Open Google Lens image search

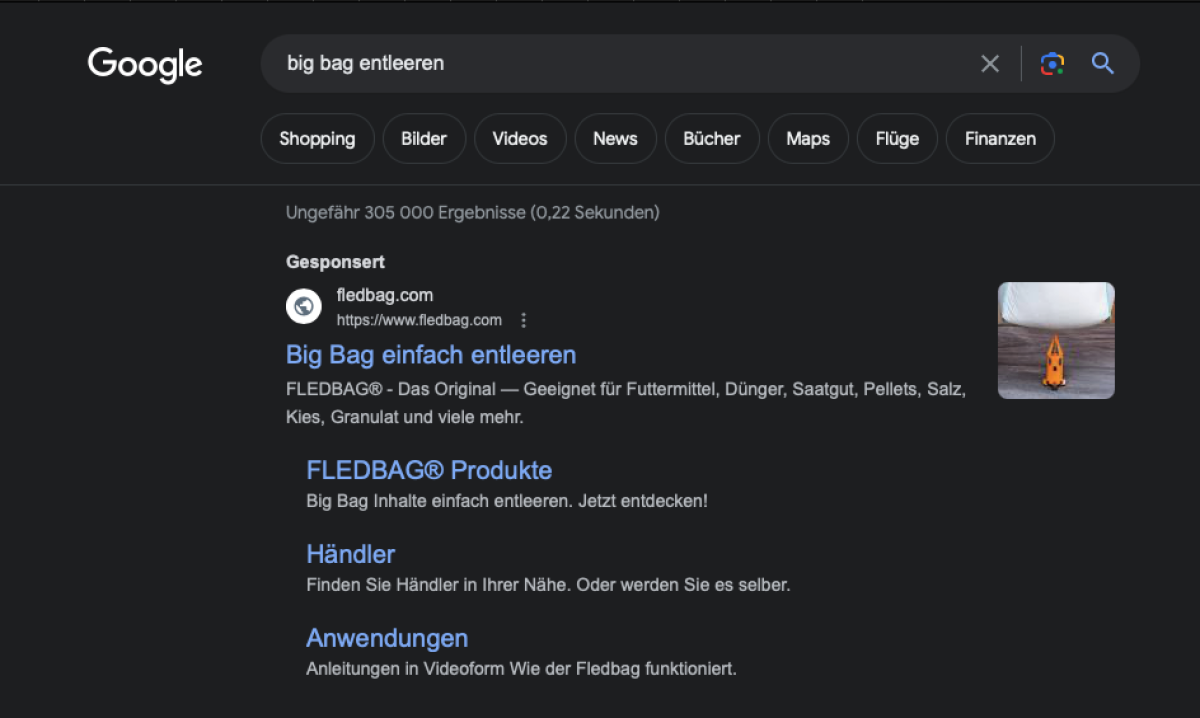pyautogui.click(x=1052, y=64)
